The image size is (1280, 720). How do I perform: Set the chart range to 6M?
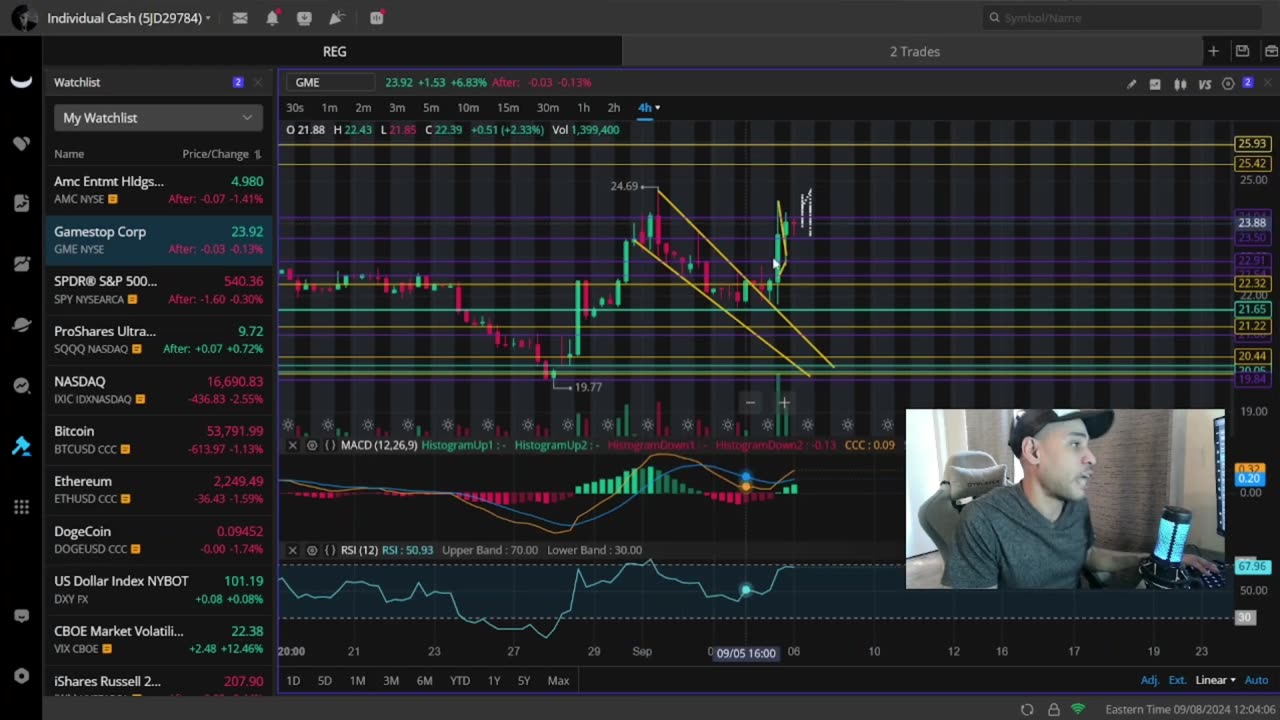(x=425, y=681)
